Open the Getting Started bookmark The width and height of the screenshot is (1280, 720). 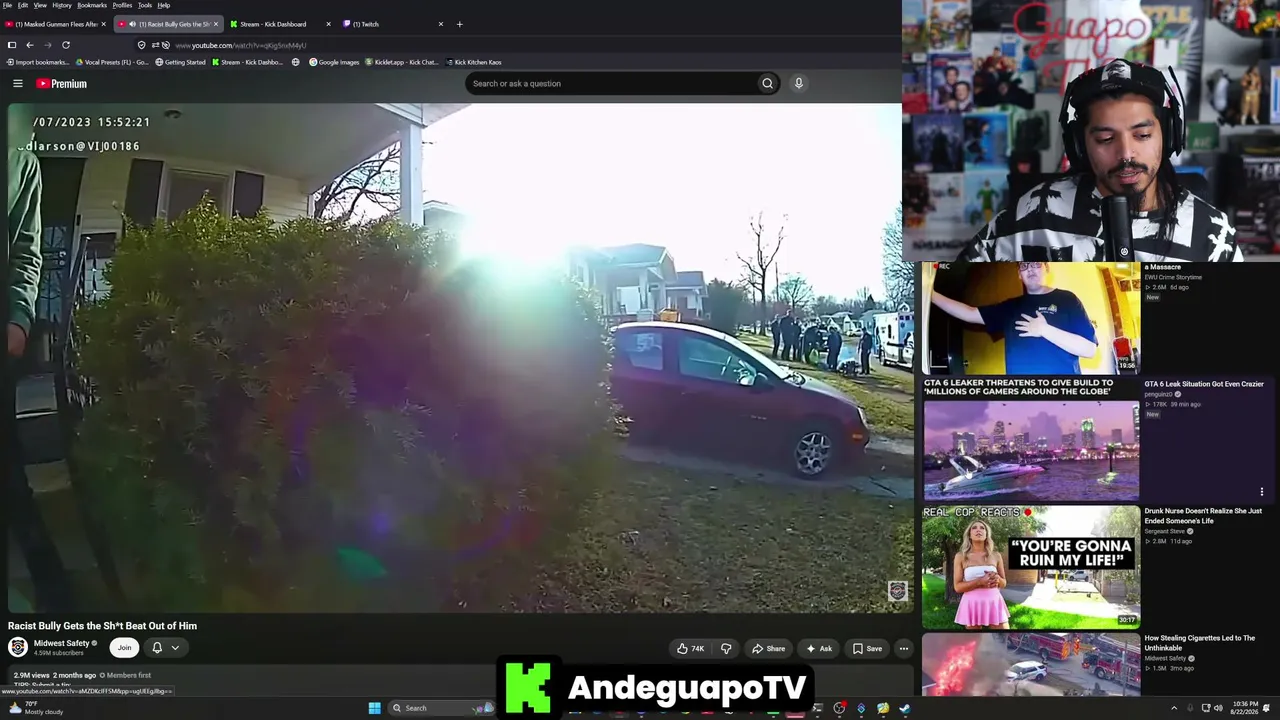[181, 62]
